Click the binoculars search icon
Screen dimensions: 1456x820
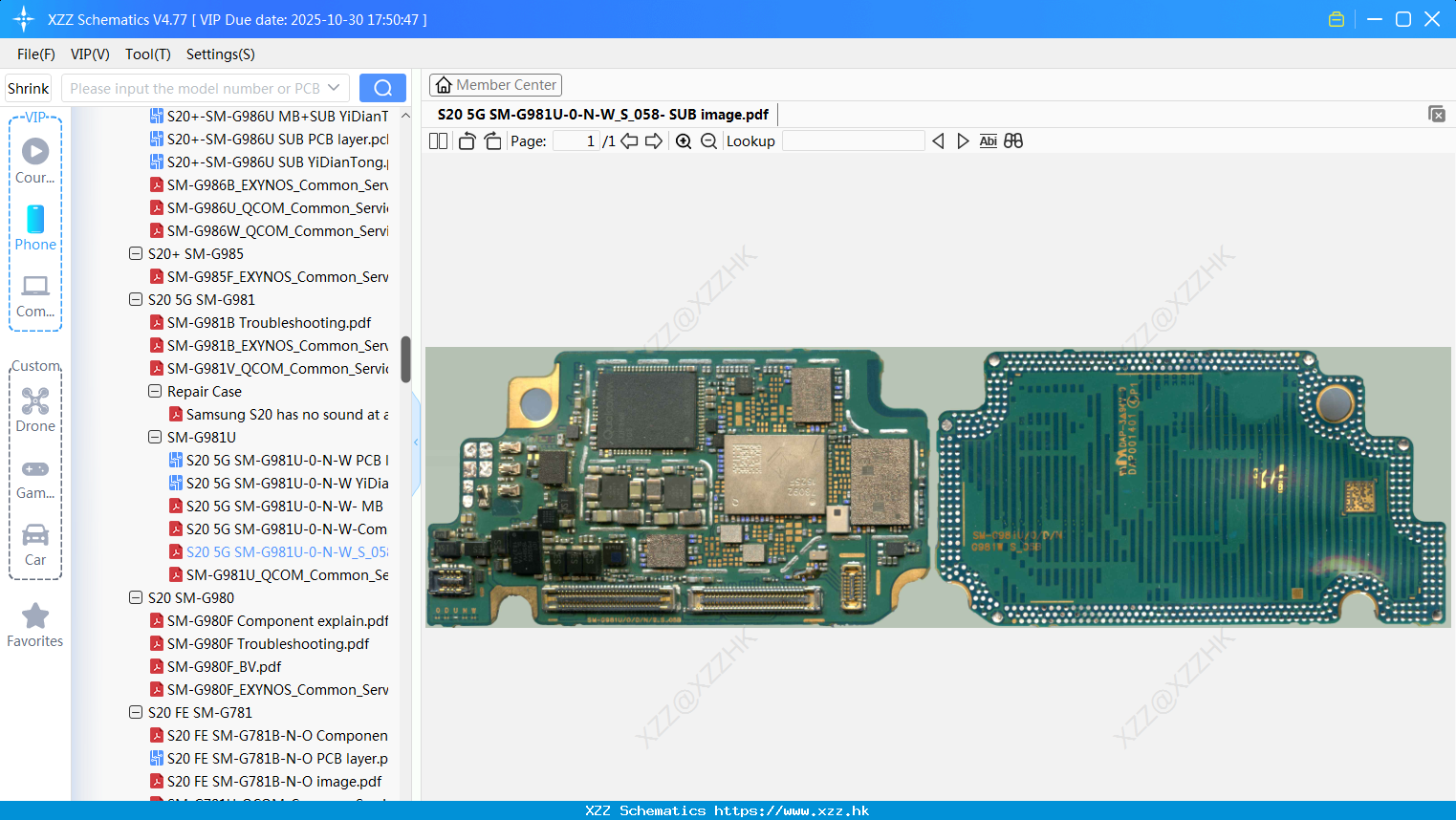tap(1013, 141)
